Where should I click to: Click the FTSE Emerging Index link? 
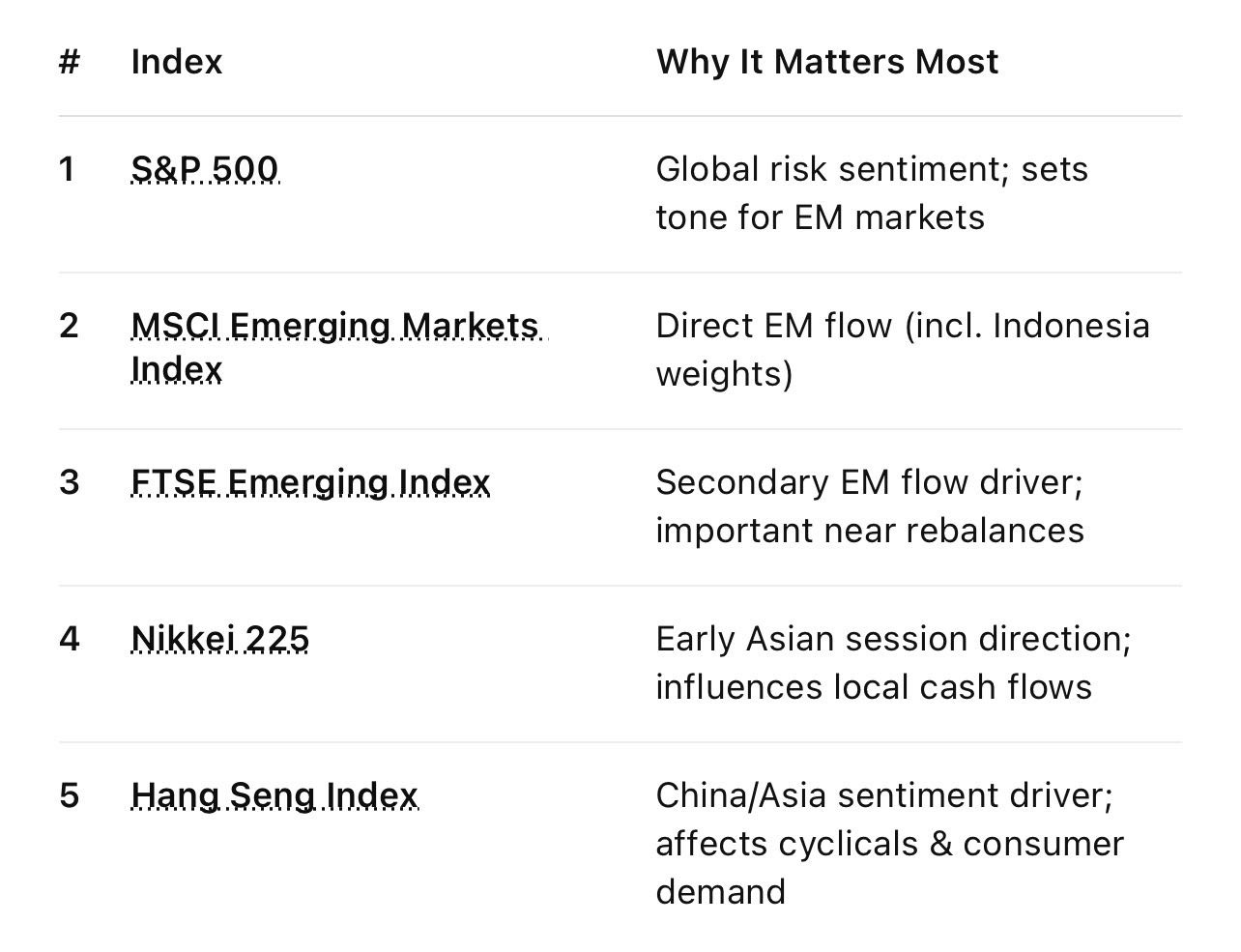[310, 482]
